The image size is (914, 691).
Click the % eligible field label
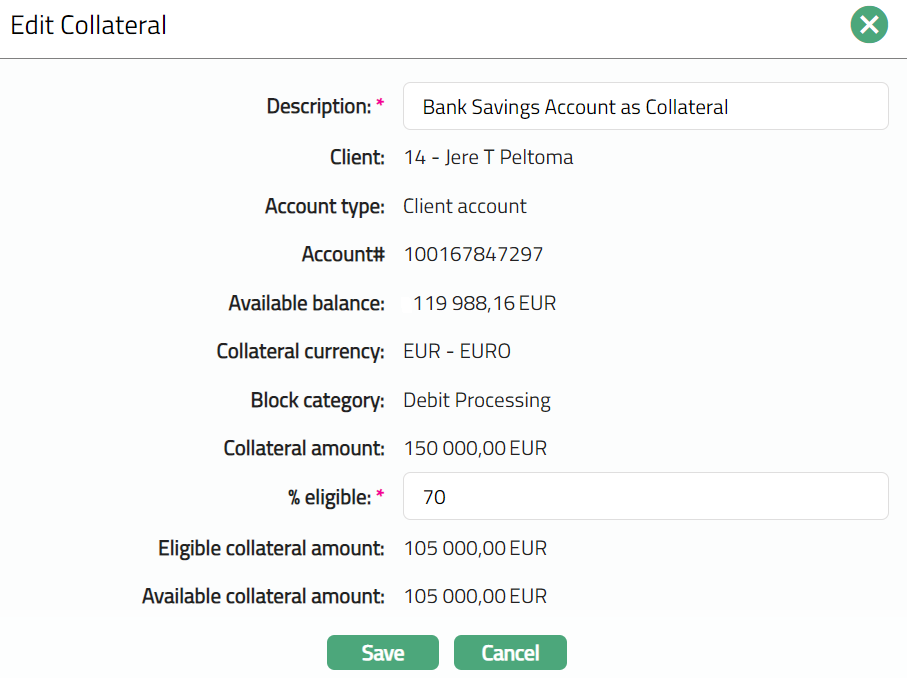(x=330, y=497)
